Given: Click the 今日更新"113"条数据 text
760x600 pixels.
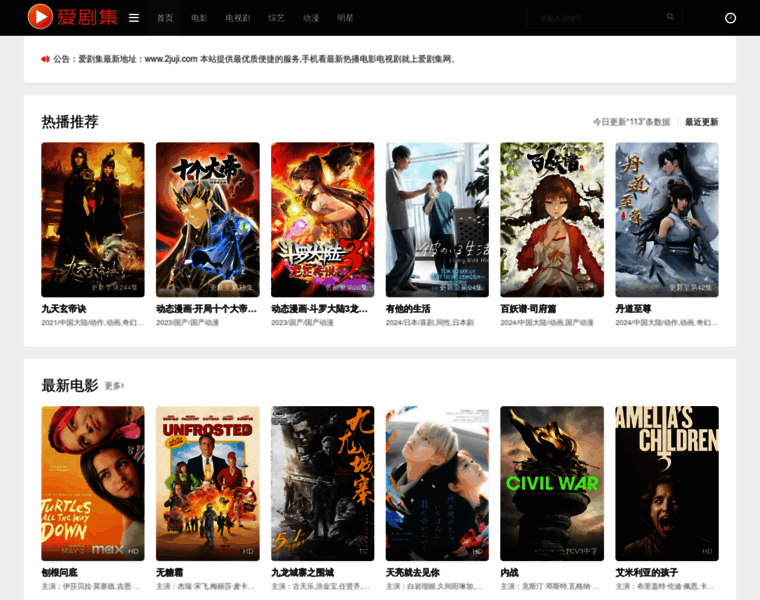Looking at the screenshot, I should point(632,122).
